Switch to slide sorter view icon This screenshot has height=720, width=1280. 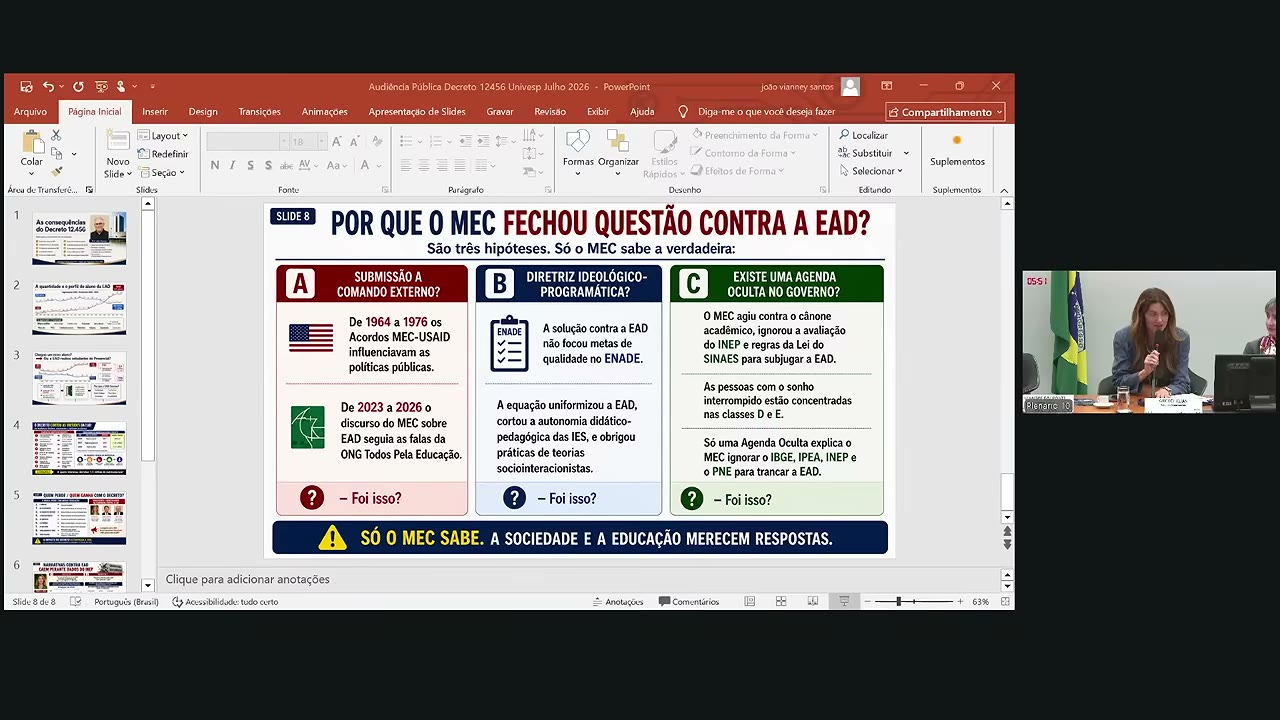coord(781,602)
